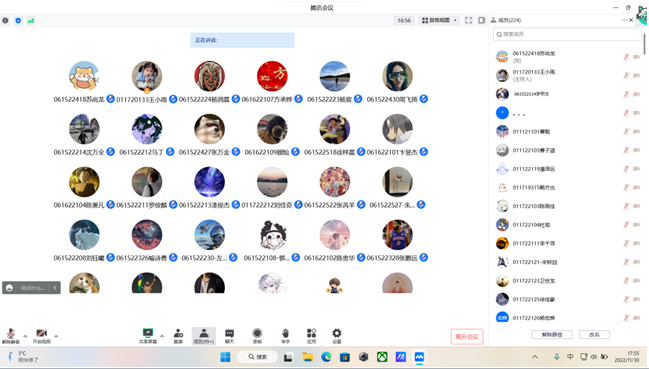Open the Apps icon in the meeting toolbar
The width and height of the screenshot is (649, 369).
point(311,336)
